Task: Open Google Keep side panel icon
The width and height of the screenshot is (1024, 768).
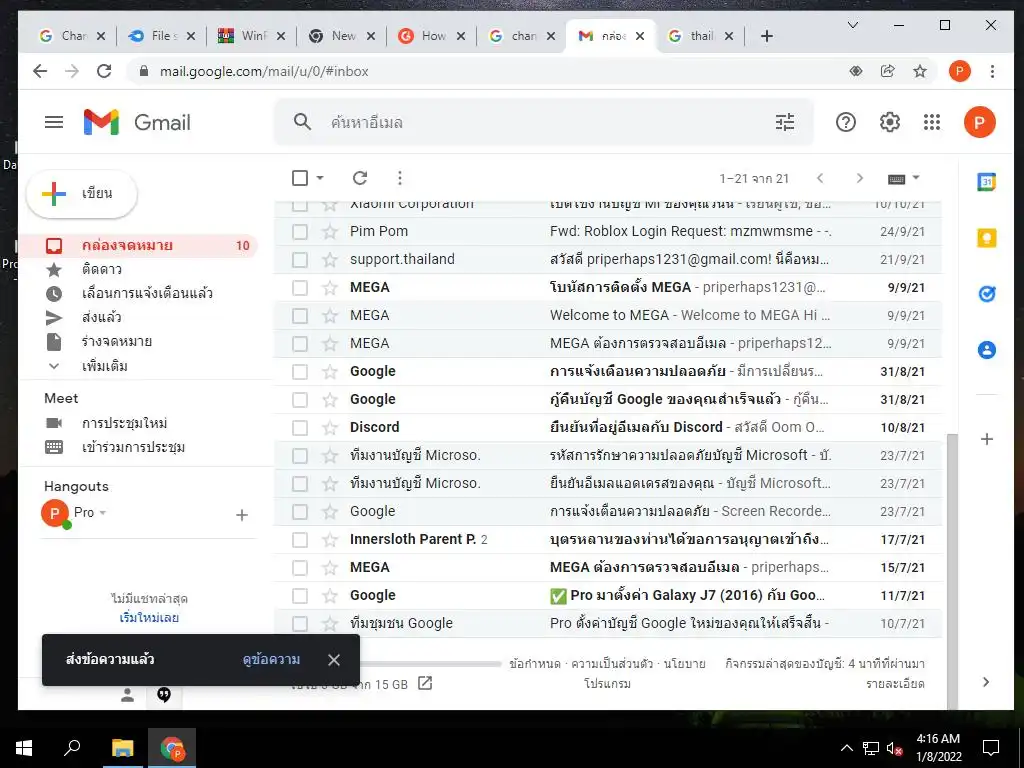Action: 987,238
